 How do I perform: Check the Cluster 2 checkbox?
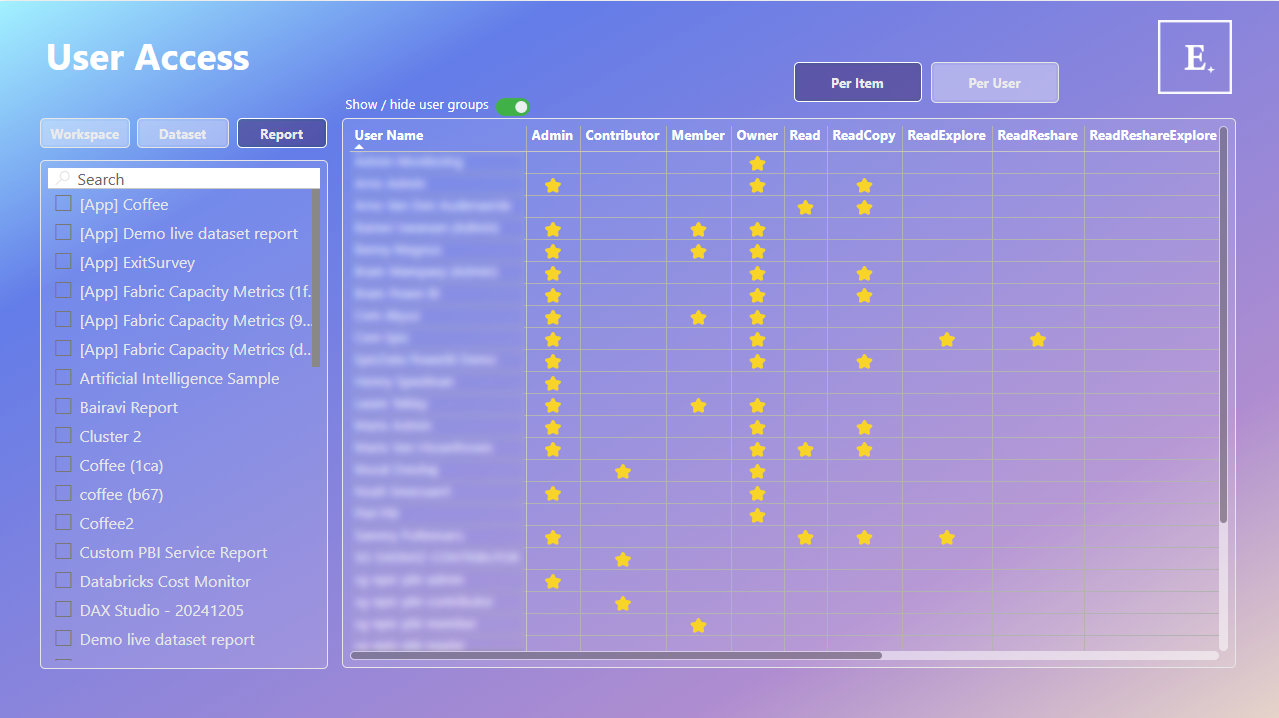(63, 436)
